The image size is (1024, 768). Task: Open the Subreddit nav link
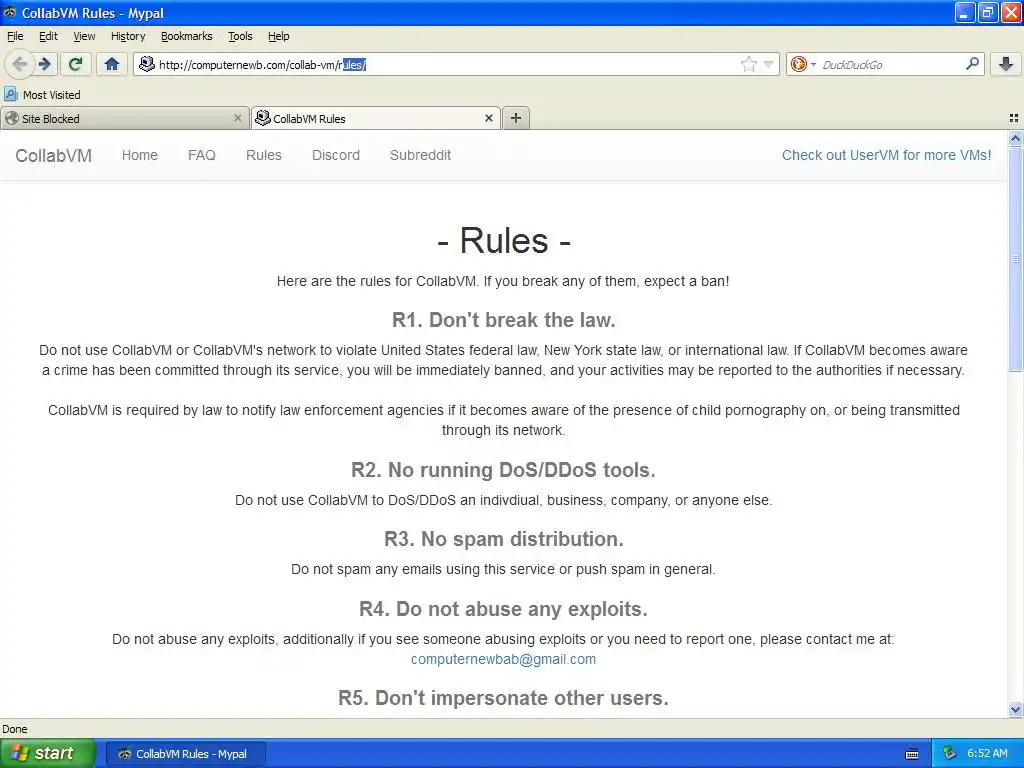421,155
